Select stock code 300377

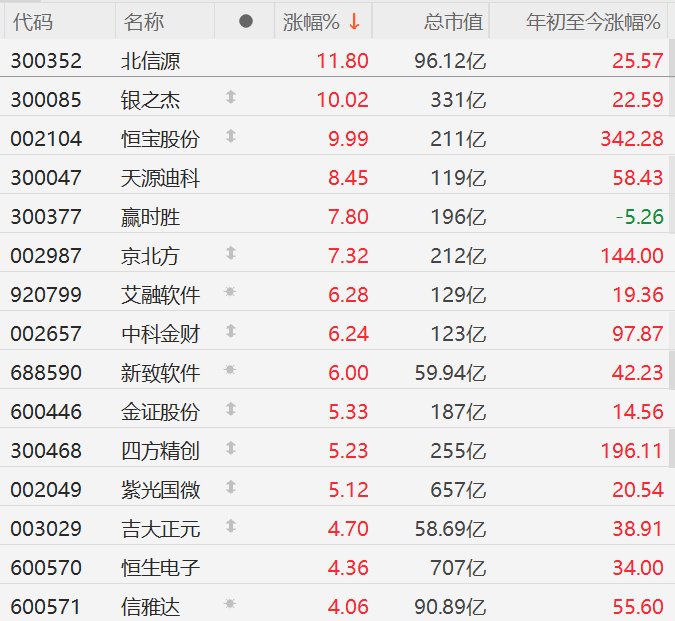pyautogui.click(x=46, y=217)
